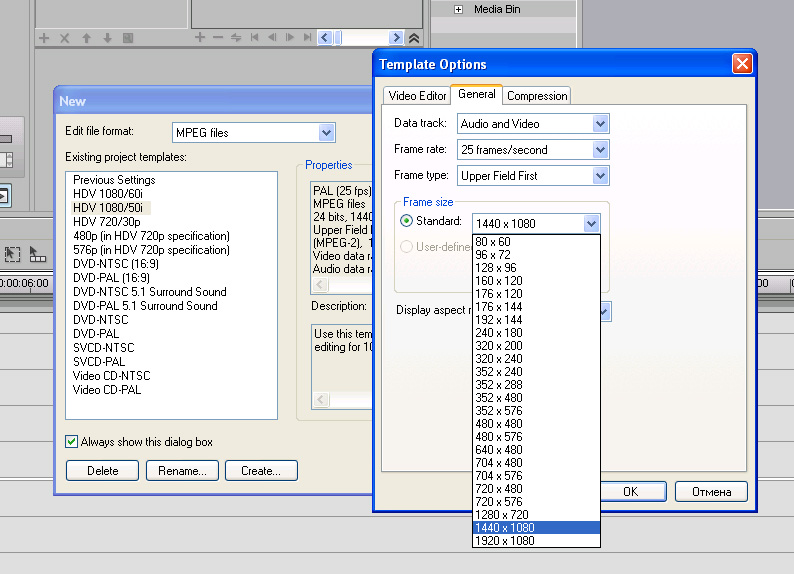
Task: Click the keyframe scrollbar thumb
Action: click(x=338, y=37)
